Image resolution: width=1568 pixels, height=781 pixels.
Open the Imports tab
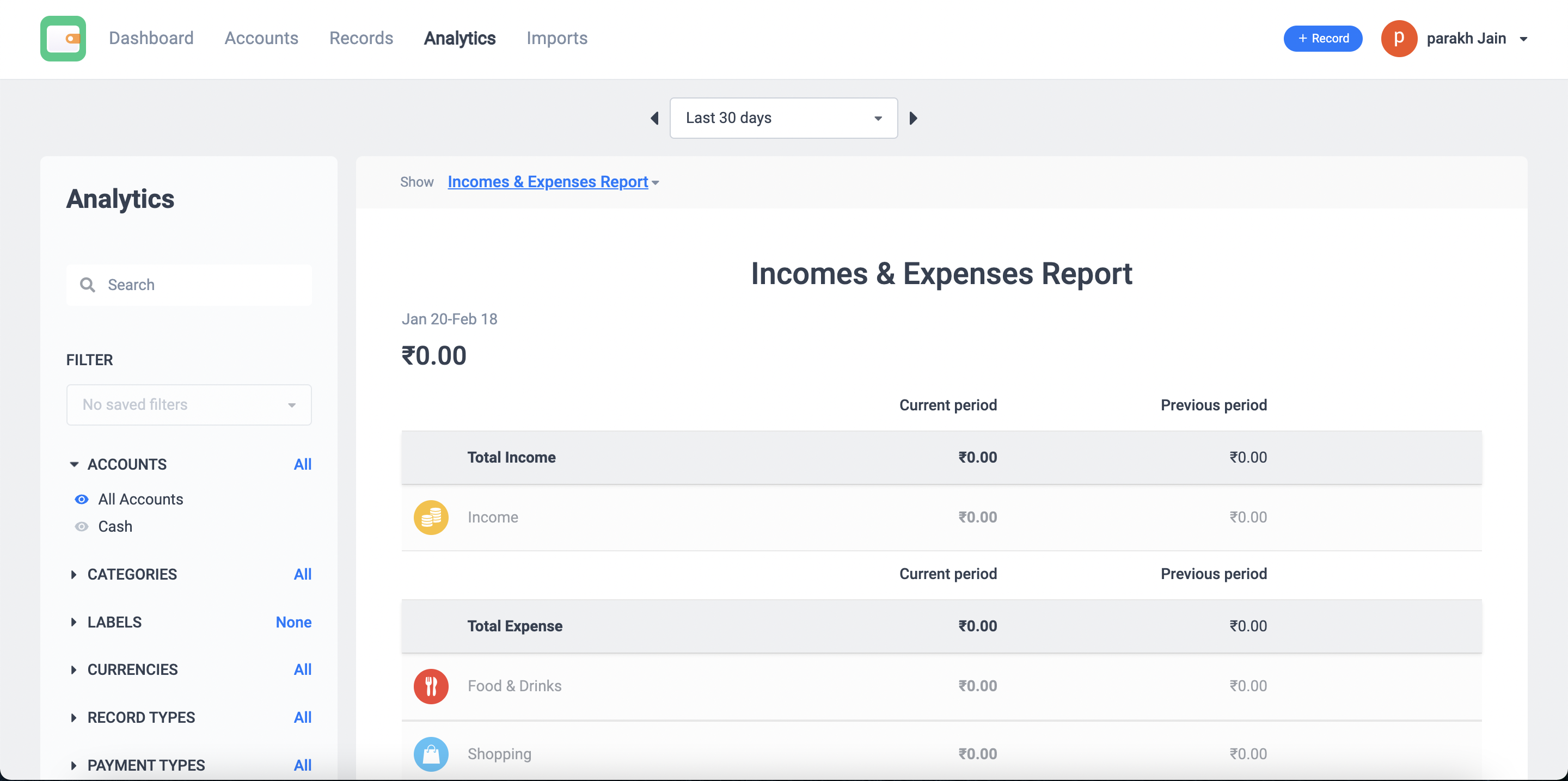click(557, 38)
